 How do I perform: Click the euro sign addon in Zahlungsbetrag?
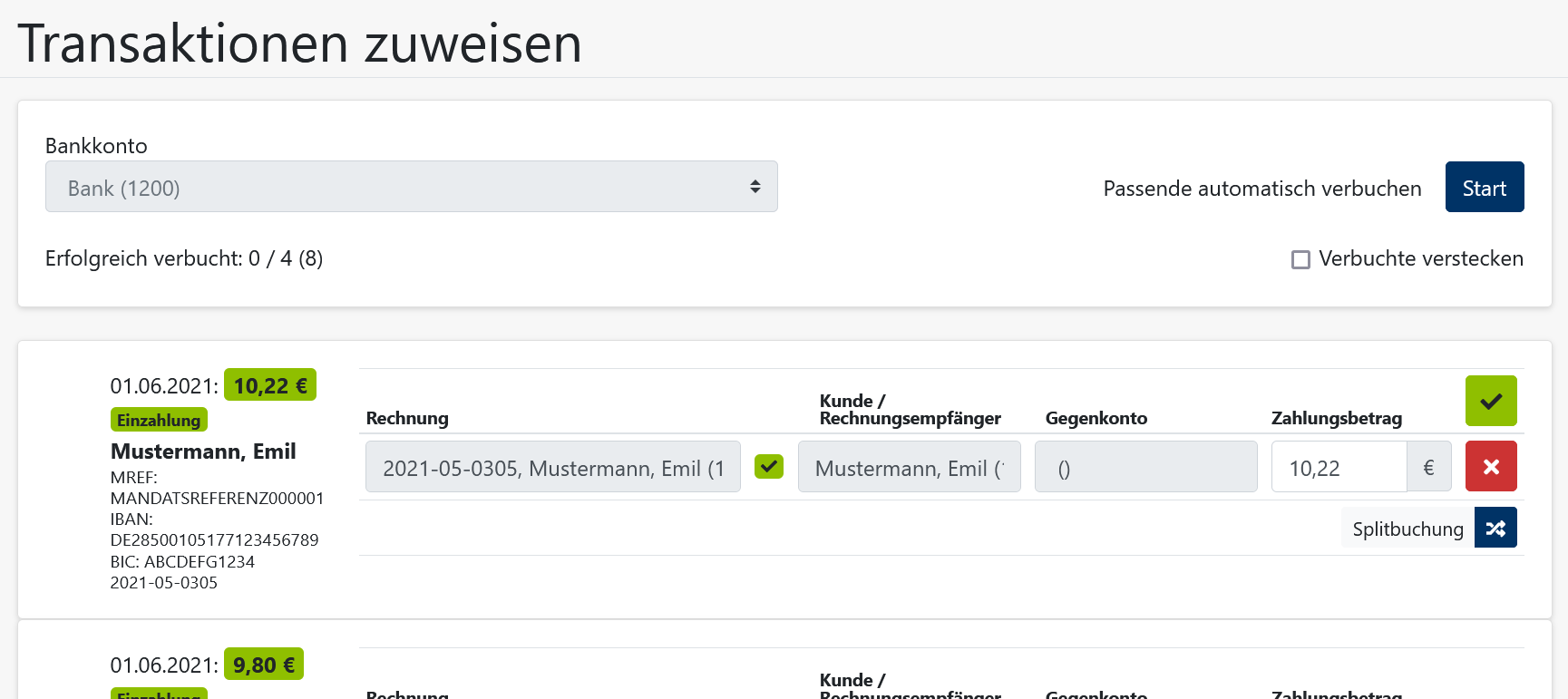[x=1429, y=467]
